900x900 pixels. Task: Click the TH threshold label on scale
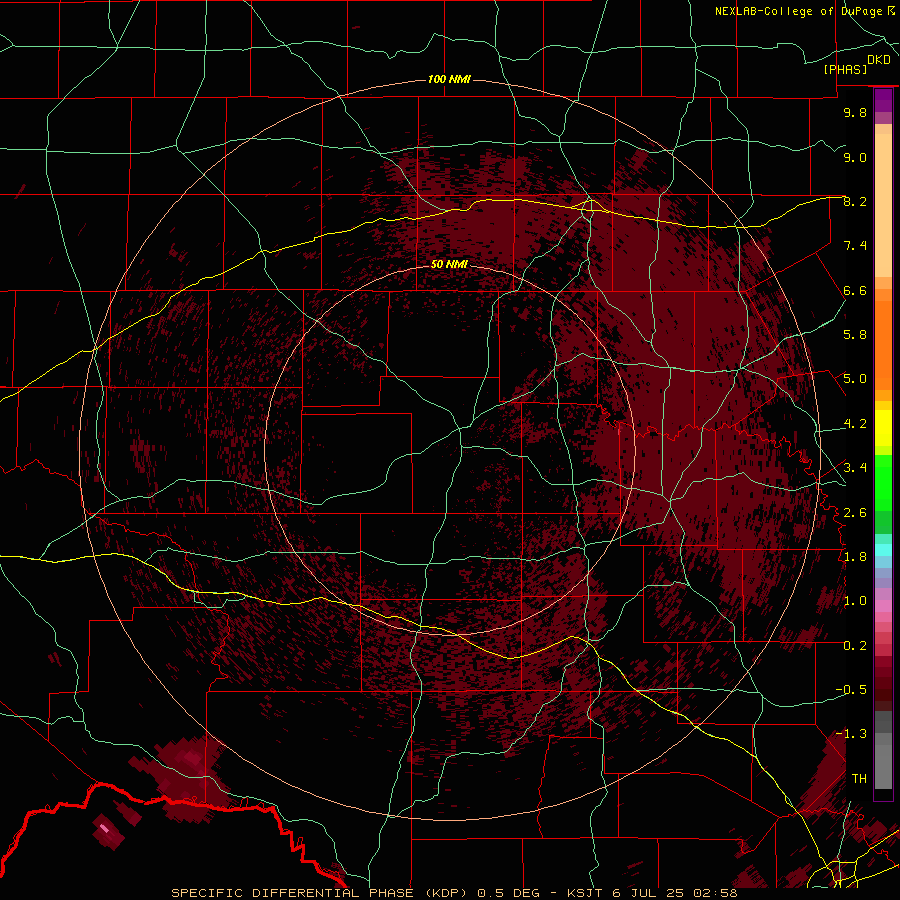[x=859, y=778]
